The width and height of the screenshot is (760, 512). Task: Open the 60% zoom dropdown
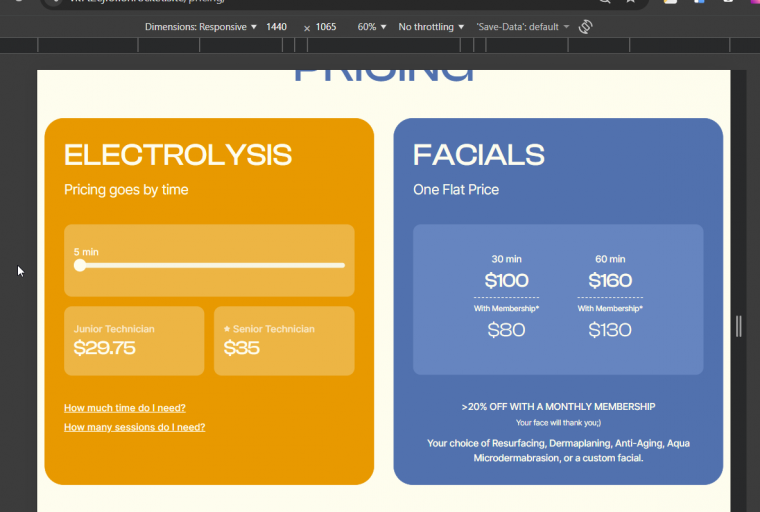point(372,27)
